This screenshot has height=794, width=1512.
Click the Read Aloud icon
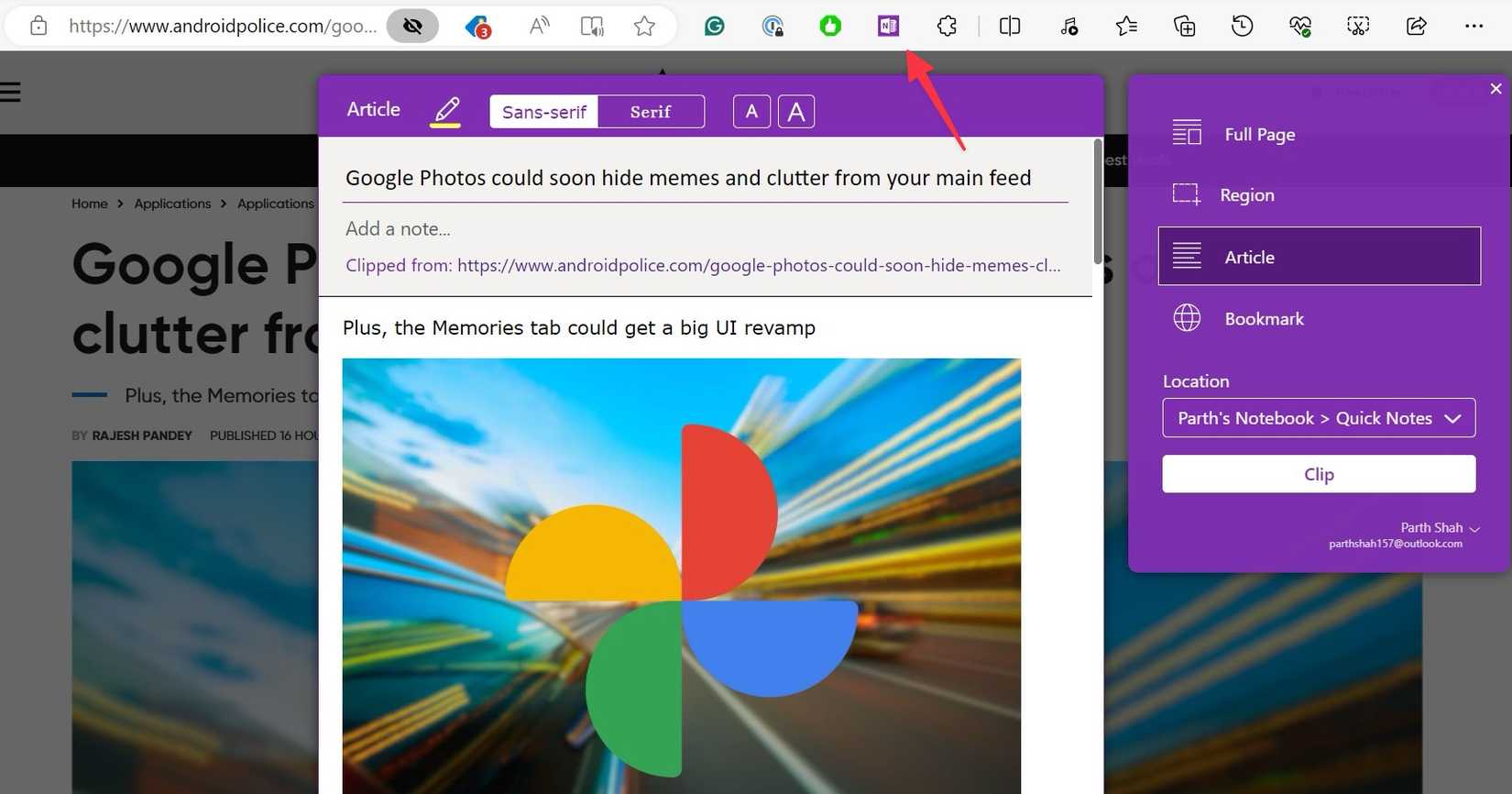click(539, 26)
